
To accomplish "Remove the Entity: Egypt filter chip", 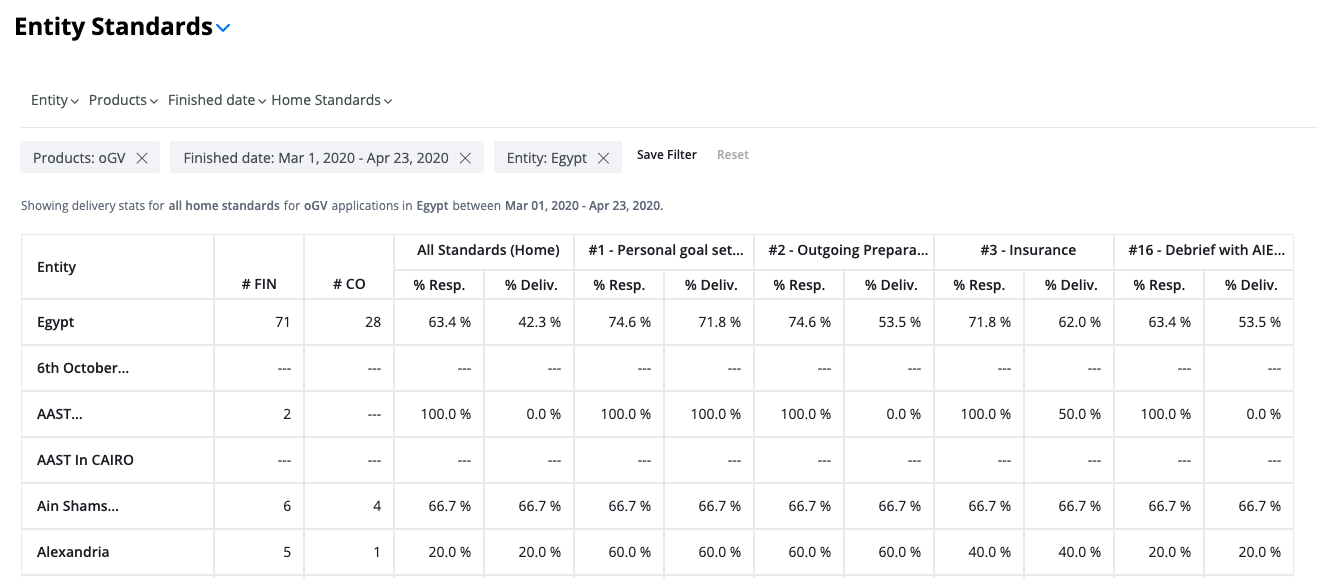I will [x=603, y=158].
